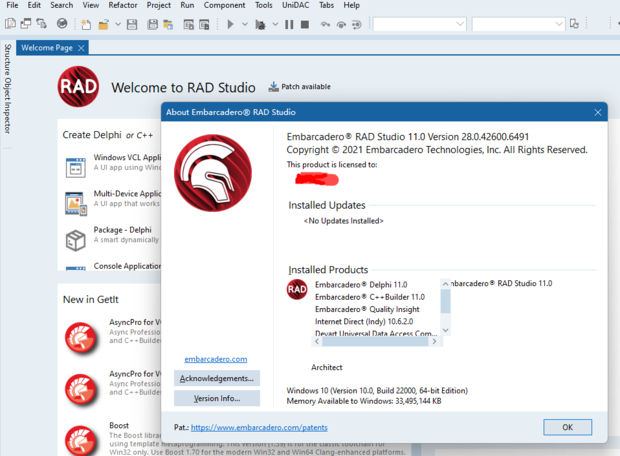Open the Tools menu
The width and height of the screenshot is (620, 456).
tap(263, 5)
